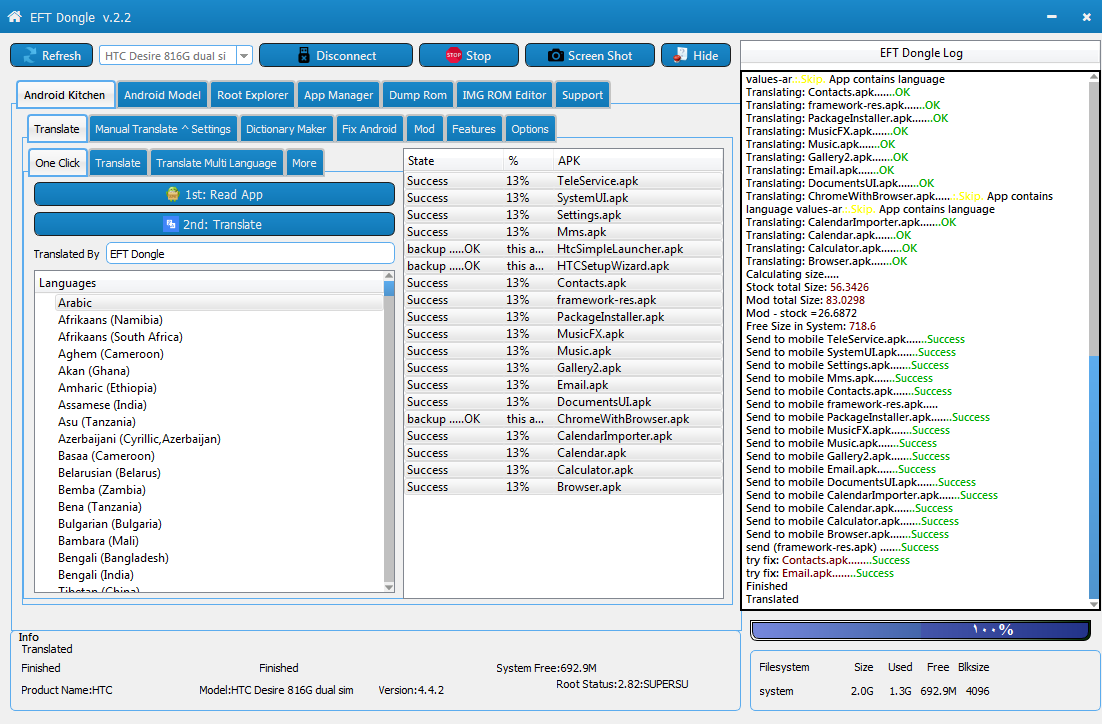
Task: Click the Translated By input field
Action: [x=250, y=254]
